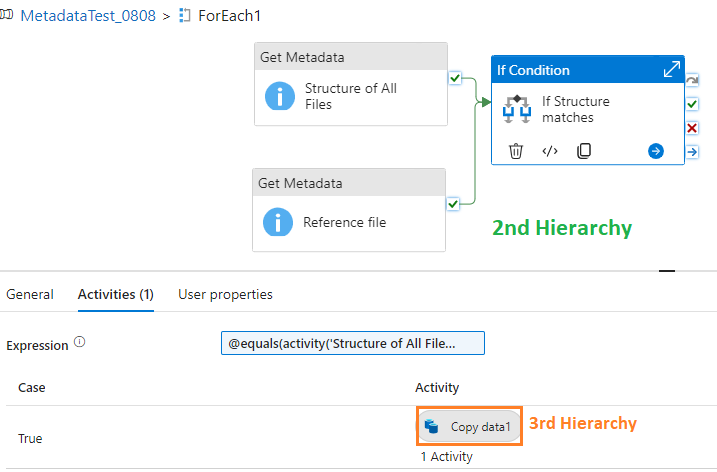Click the green success output on If Condition

coord(692,104)
